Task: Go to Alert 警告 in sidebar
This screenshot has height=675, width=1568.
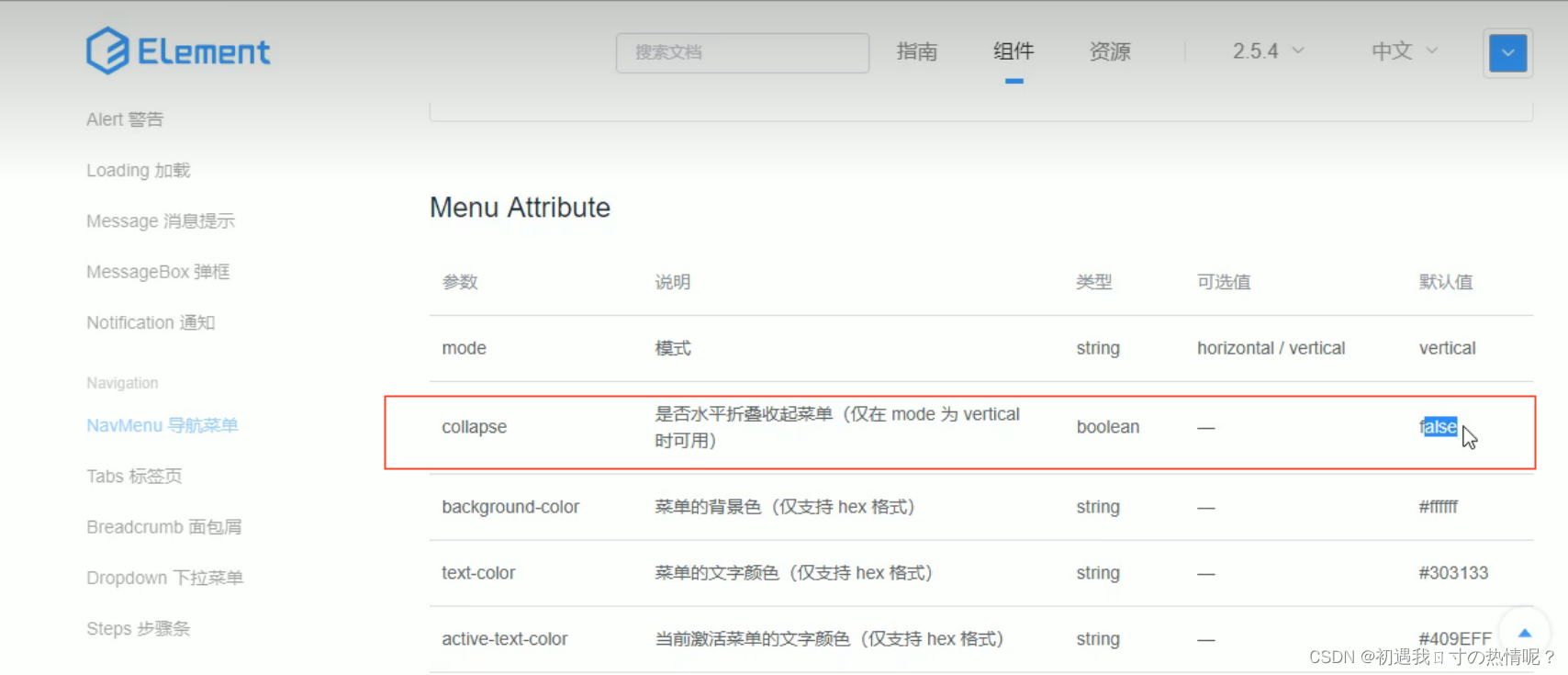Action: (125, 119)
